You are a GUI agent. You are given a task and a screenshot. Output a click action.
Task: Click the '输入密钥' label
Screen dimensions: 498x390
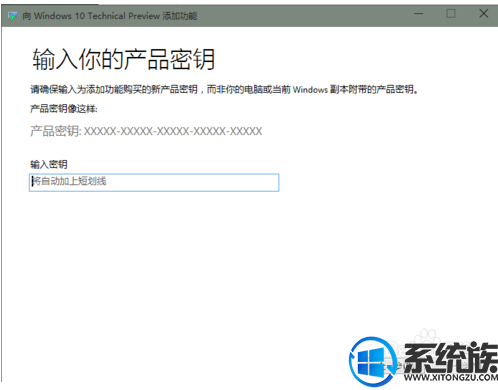point(49,164)
